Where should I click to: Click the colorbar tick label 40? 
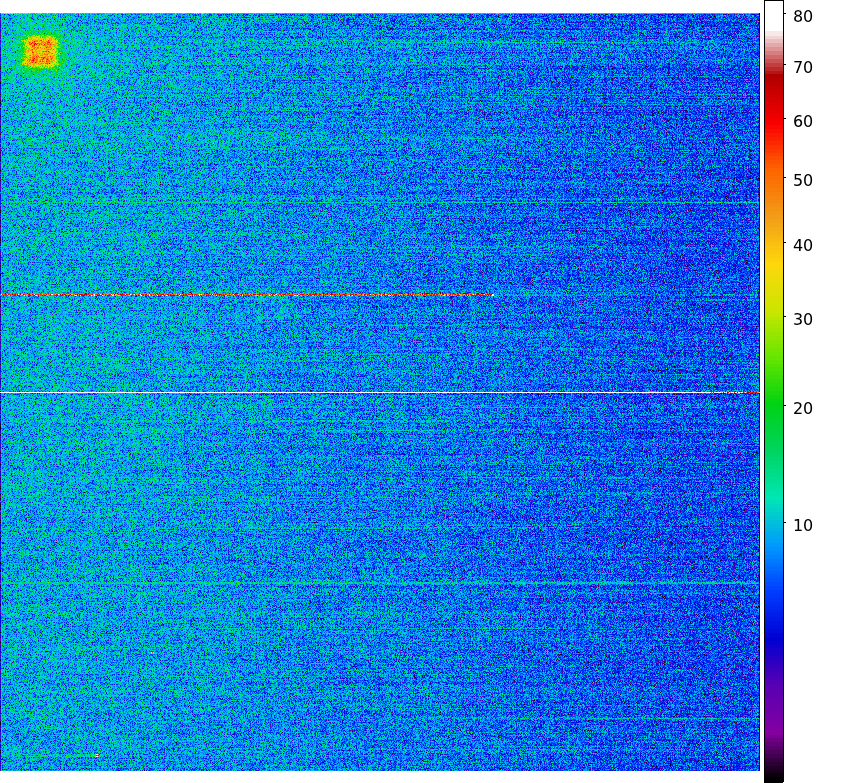(x=803, y=246)
